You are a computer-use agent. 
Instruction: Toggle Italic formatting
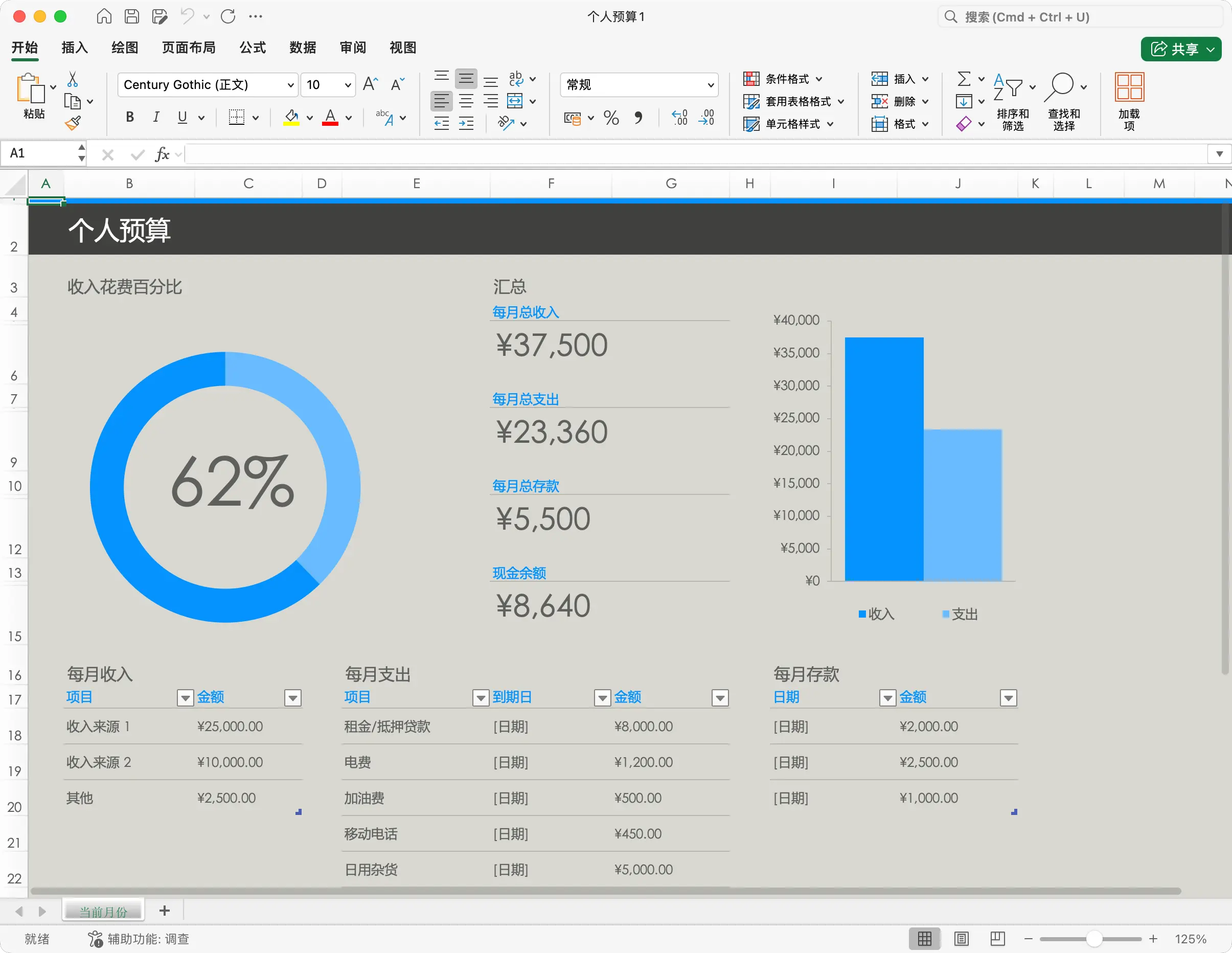coord(156,118)
